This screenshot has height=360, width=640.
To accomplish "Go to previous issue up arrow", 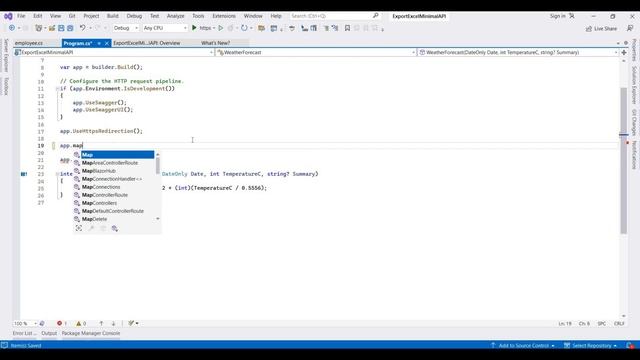I will tap(101, 323).
